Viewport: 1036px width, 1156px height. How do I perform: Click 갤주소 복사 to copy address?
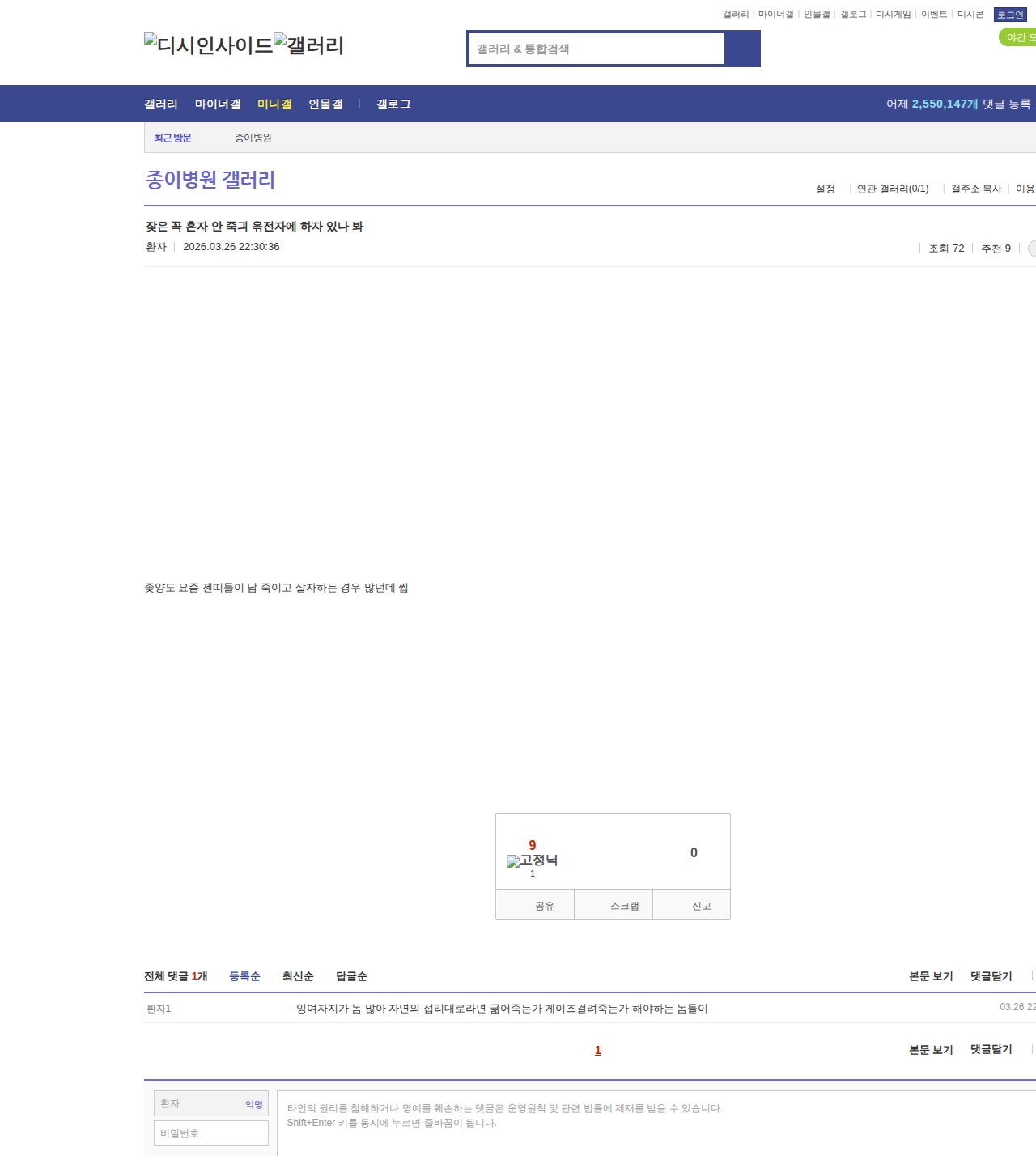(x=976, y=189)
